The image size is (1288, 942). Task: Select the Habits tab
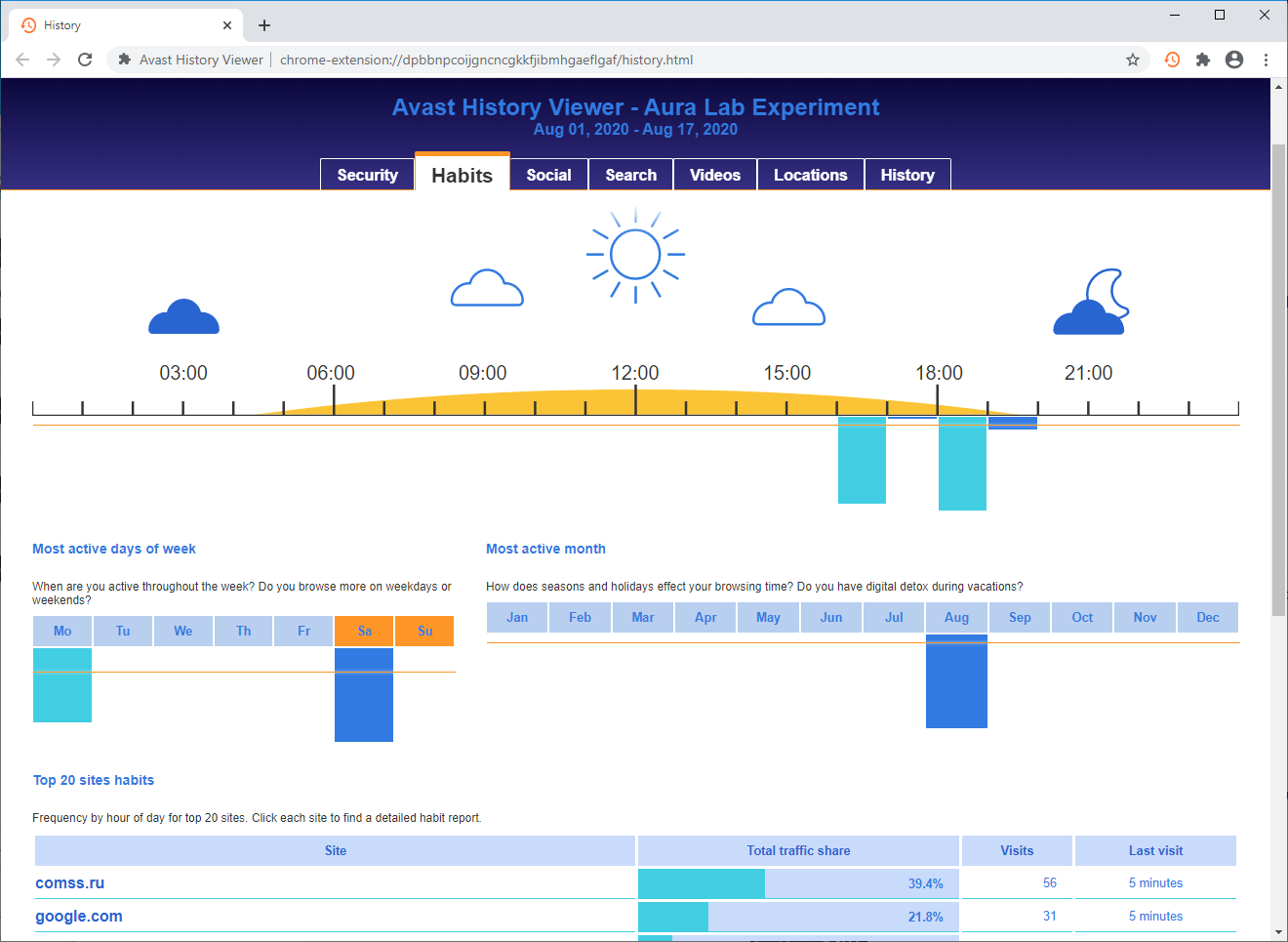[463, 174]
